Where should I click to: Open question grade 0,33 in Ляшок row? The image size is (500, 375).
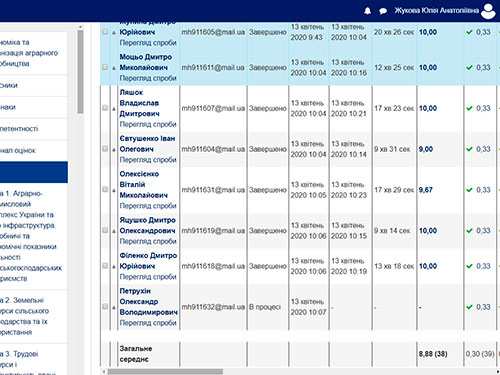[483, 108]
